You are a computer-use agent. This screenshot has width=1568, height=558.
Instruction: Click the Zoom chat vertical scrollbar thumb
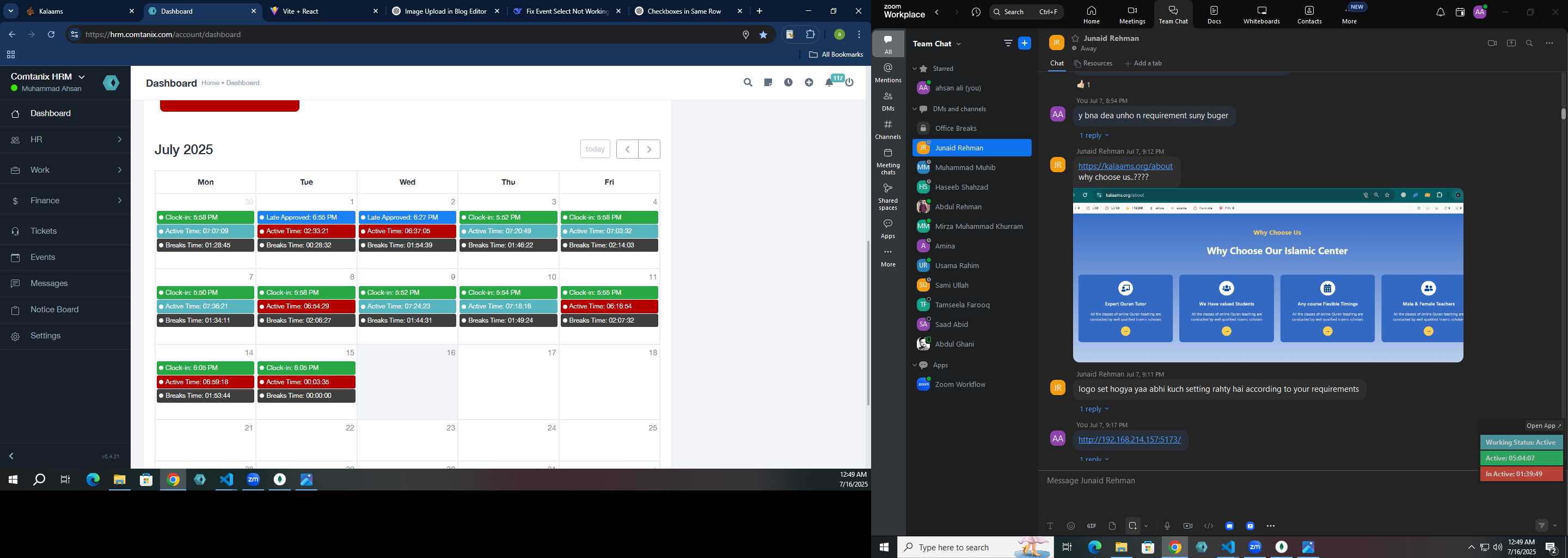pos(1563,114)
